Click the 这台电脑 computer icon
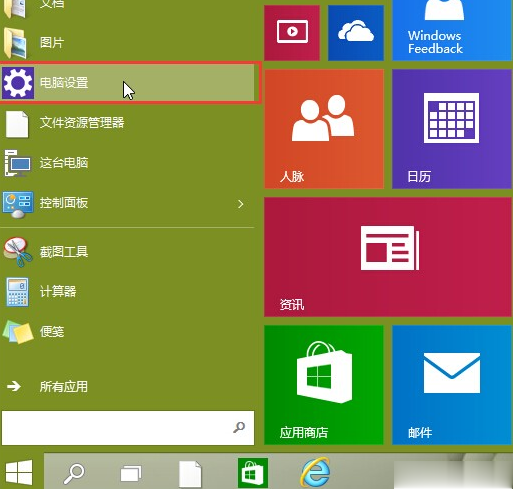Screen dimensions: 513x490 tap(17, 163)
